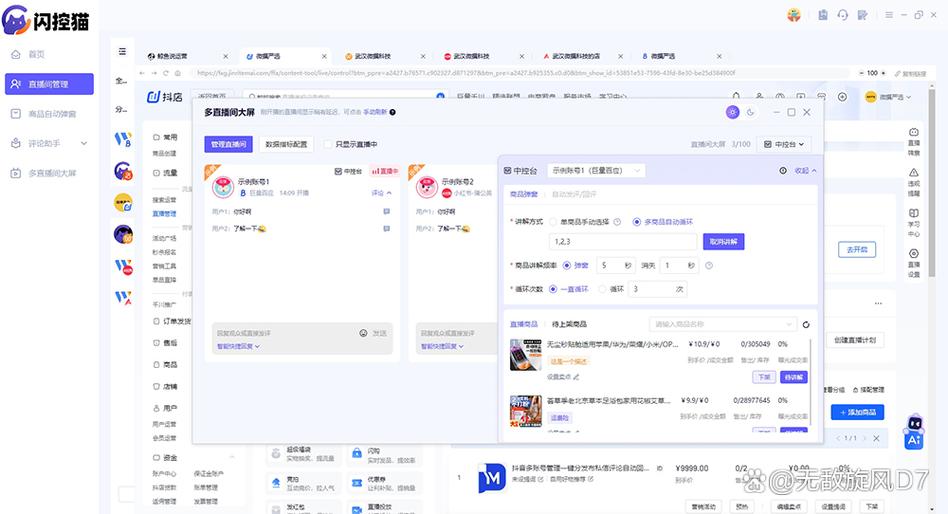
Task: Click the browser back arrow
Action: pyautogui.click(x=141, y=73)
